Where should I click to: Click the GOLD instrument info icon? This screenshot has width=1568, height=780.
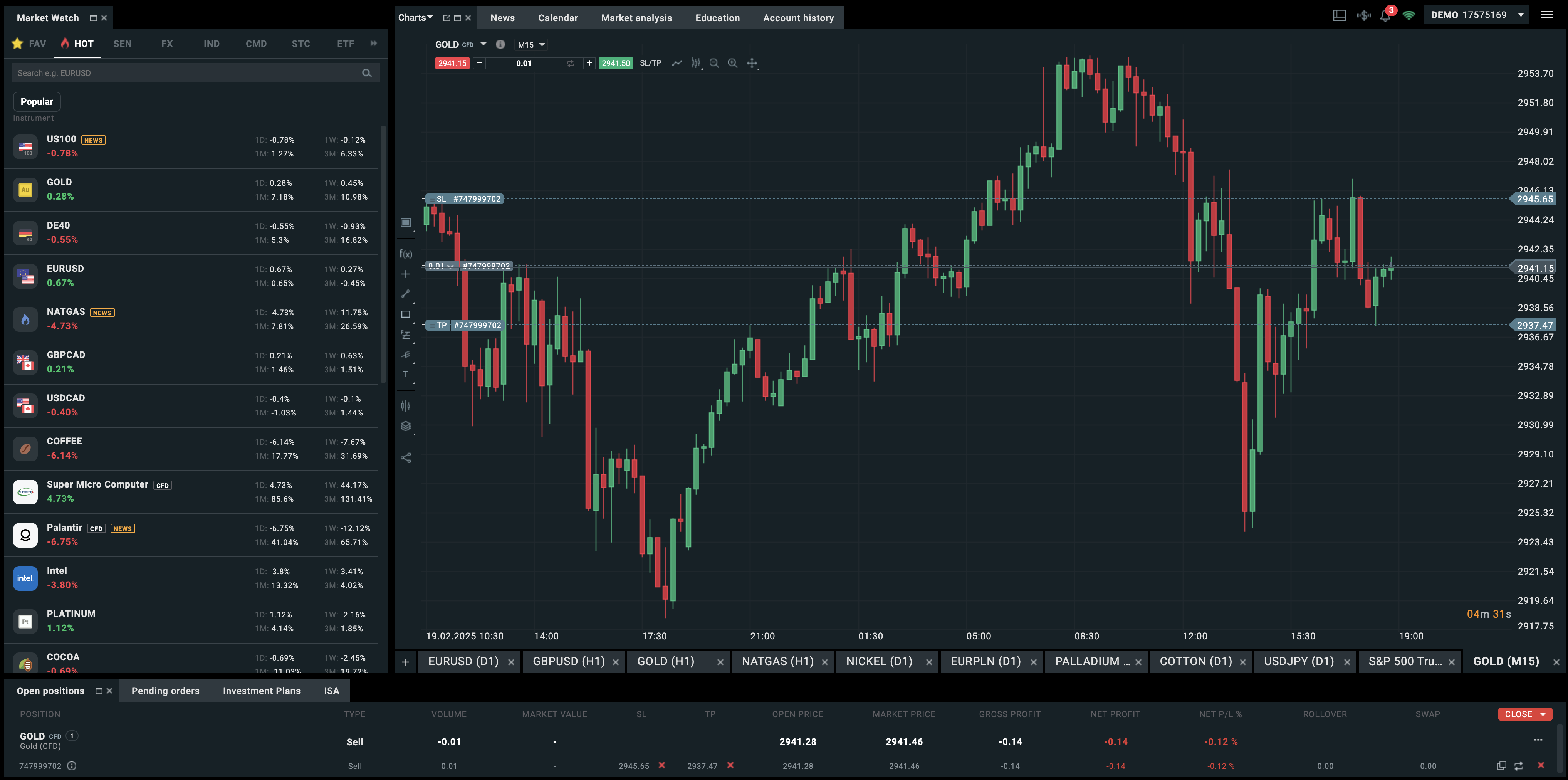click(500, 44)
